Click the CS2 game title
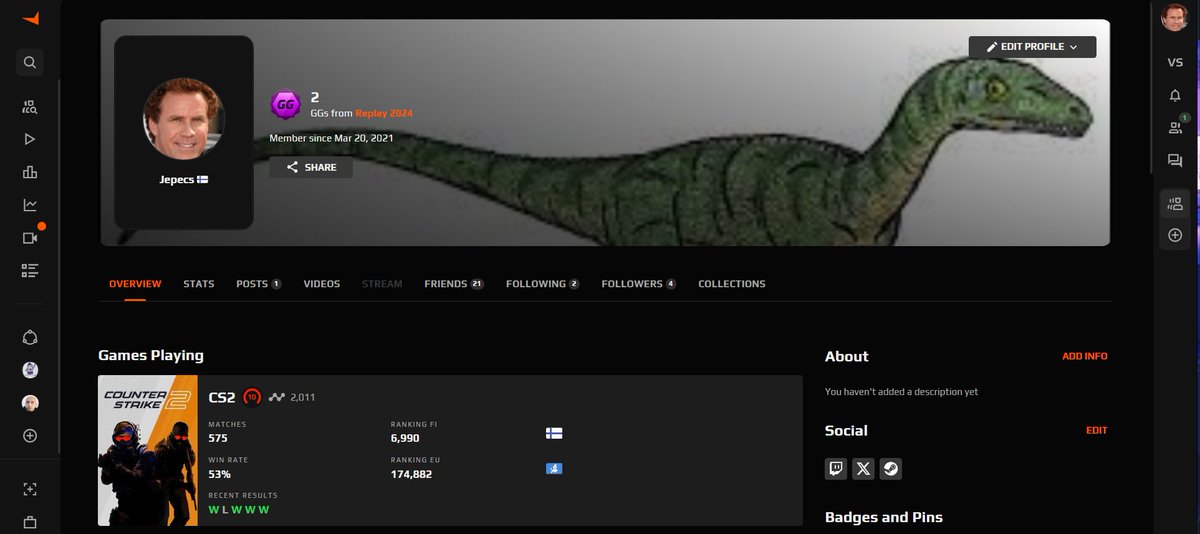 (222, 397)
